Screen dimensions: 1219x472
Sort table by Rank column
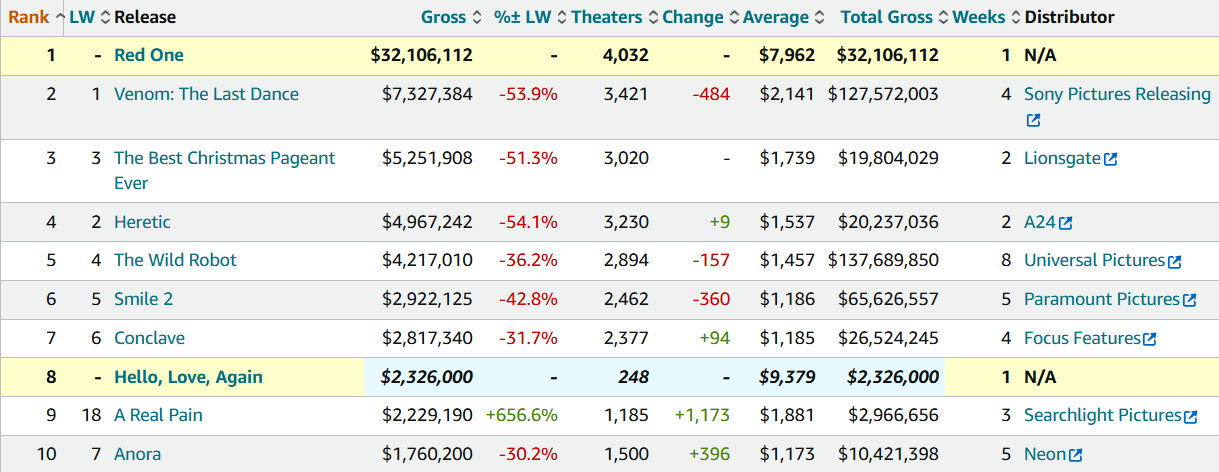(29, 17)
